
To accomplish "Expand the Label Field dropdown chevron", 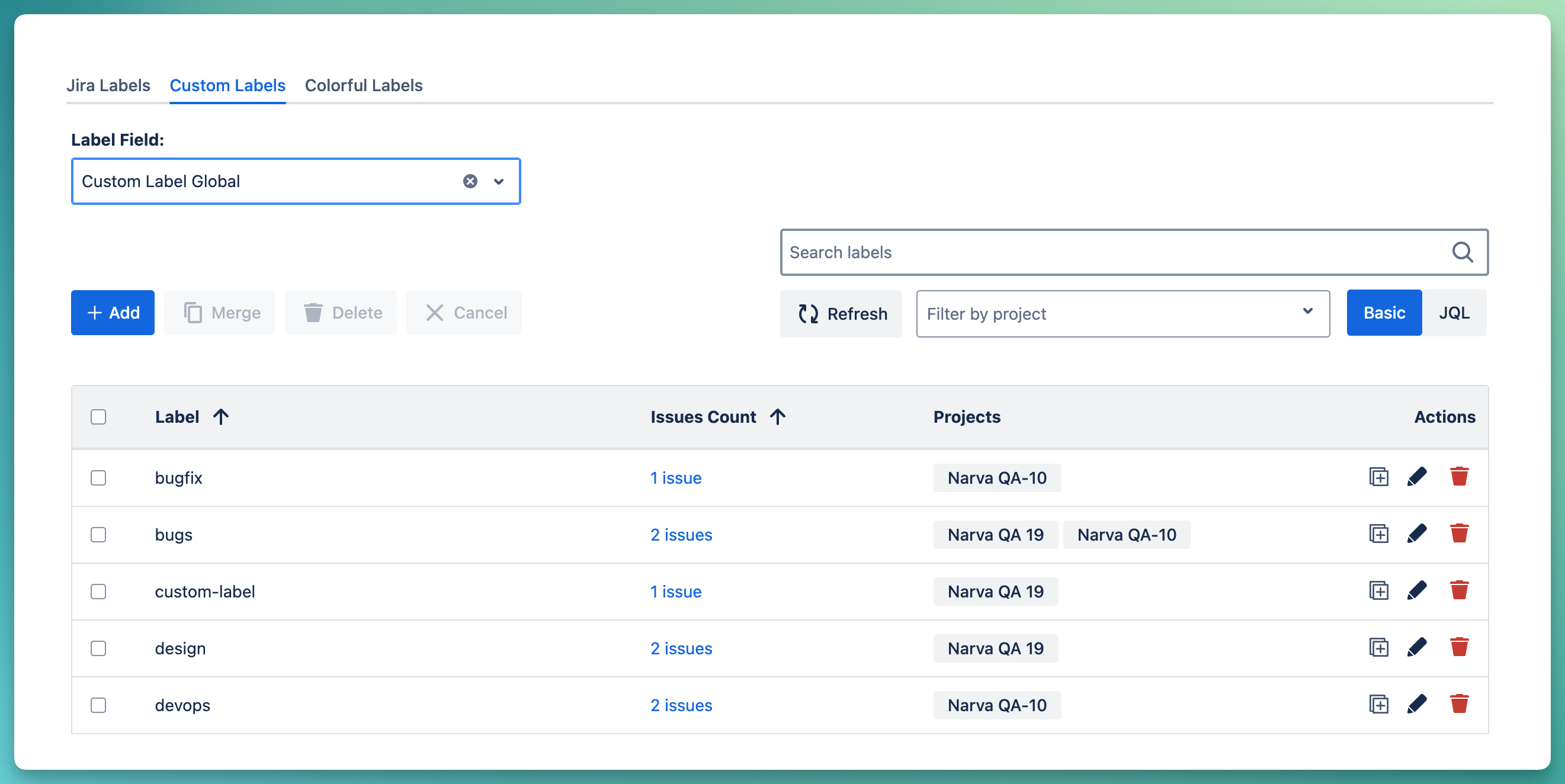I will (499, 182).
